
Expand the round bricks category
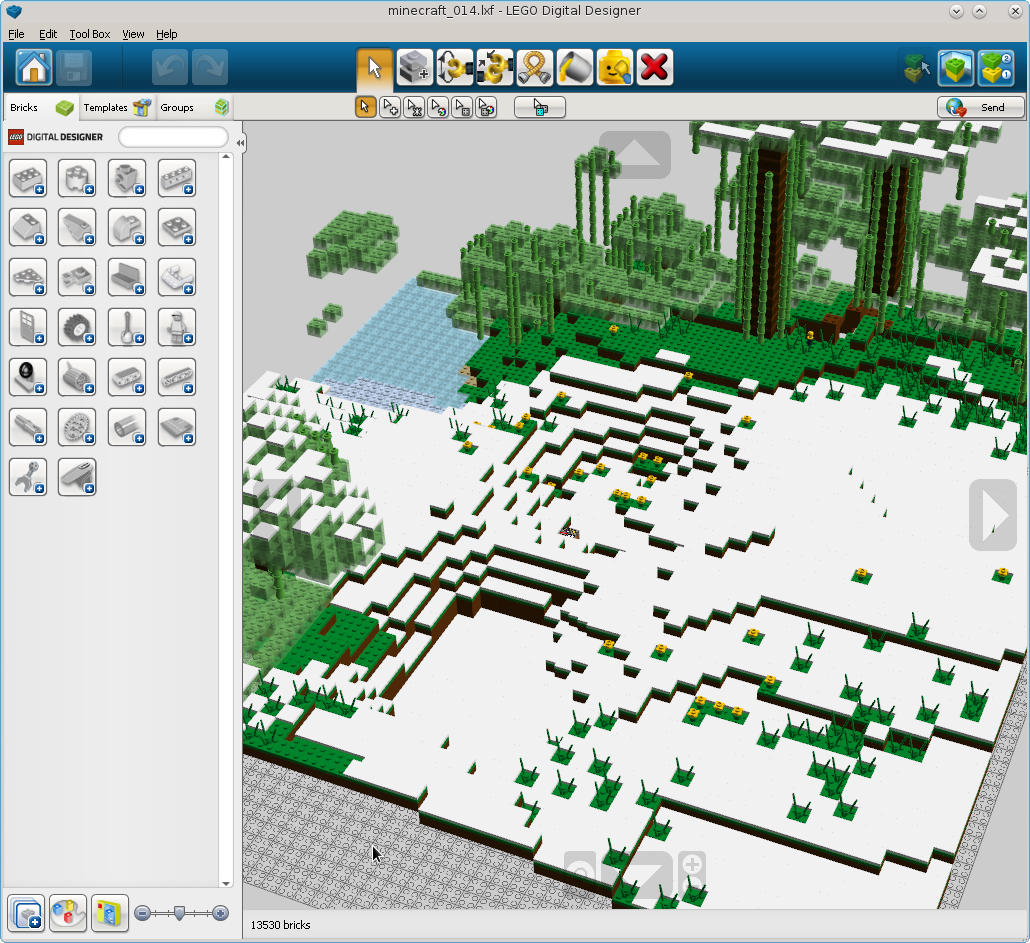[x=77, y=178]
